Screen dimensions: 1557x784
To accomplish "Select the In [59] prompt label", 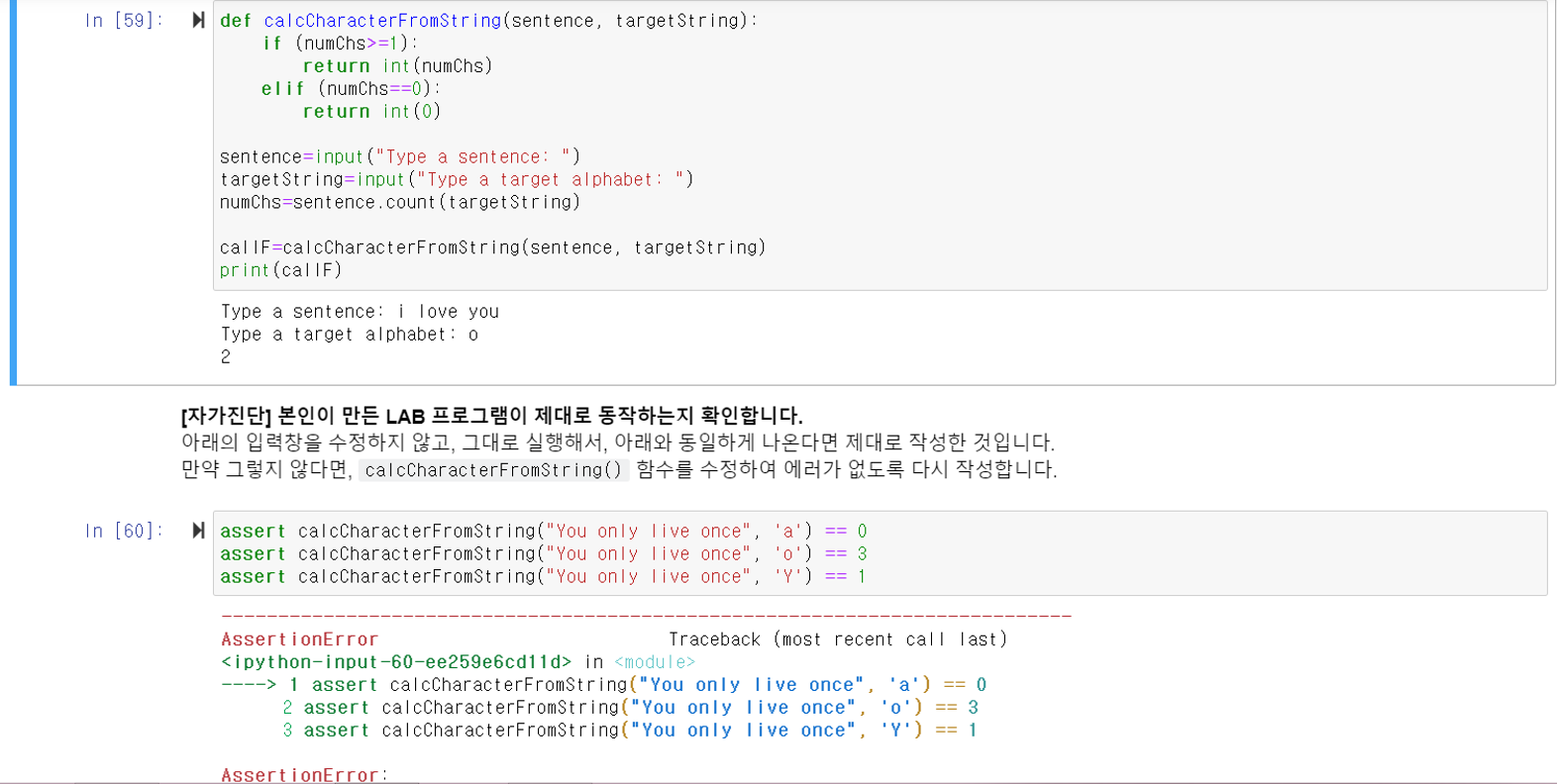I will 123,20.
